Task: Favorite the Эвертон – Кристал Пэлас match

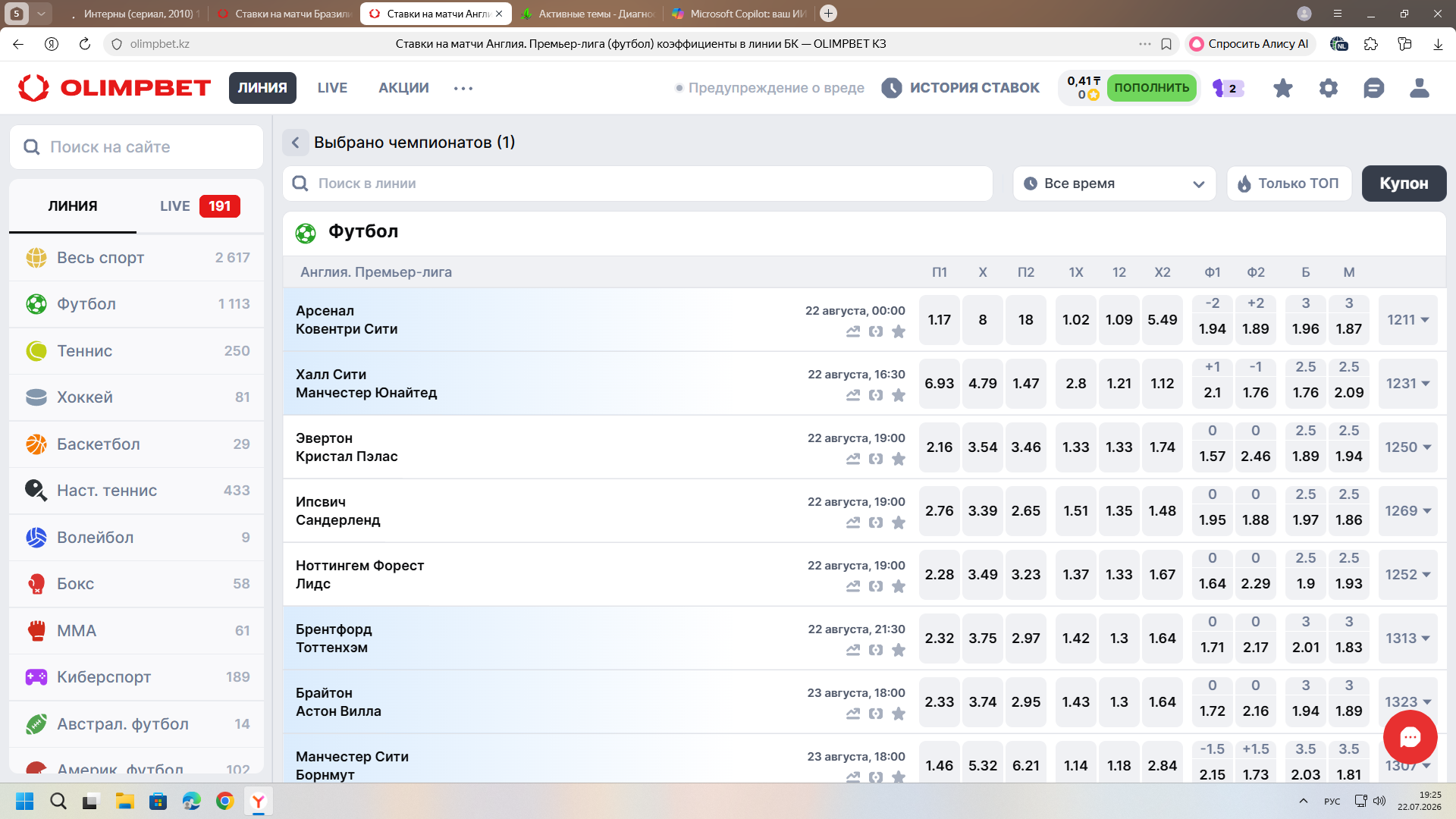Action: pos(899,459)
